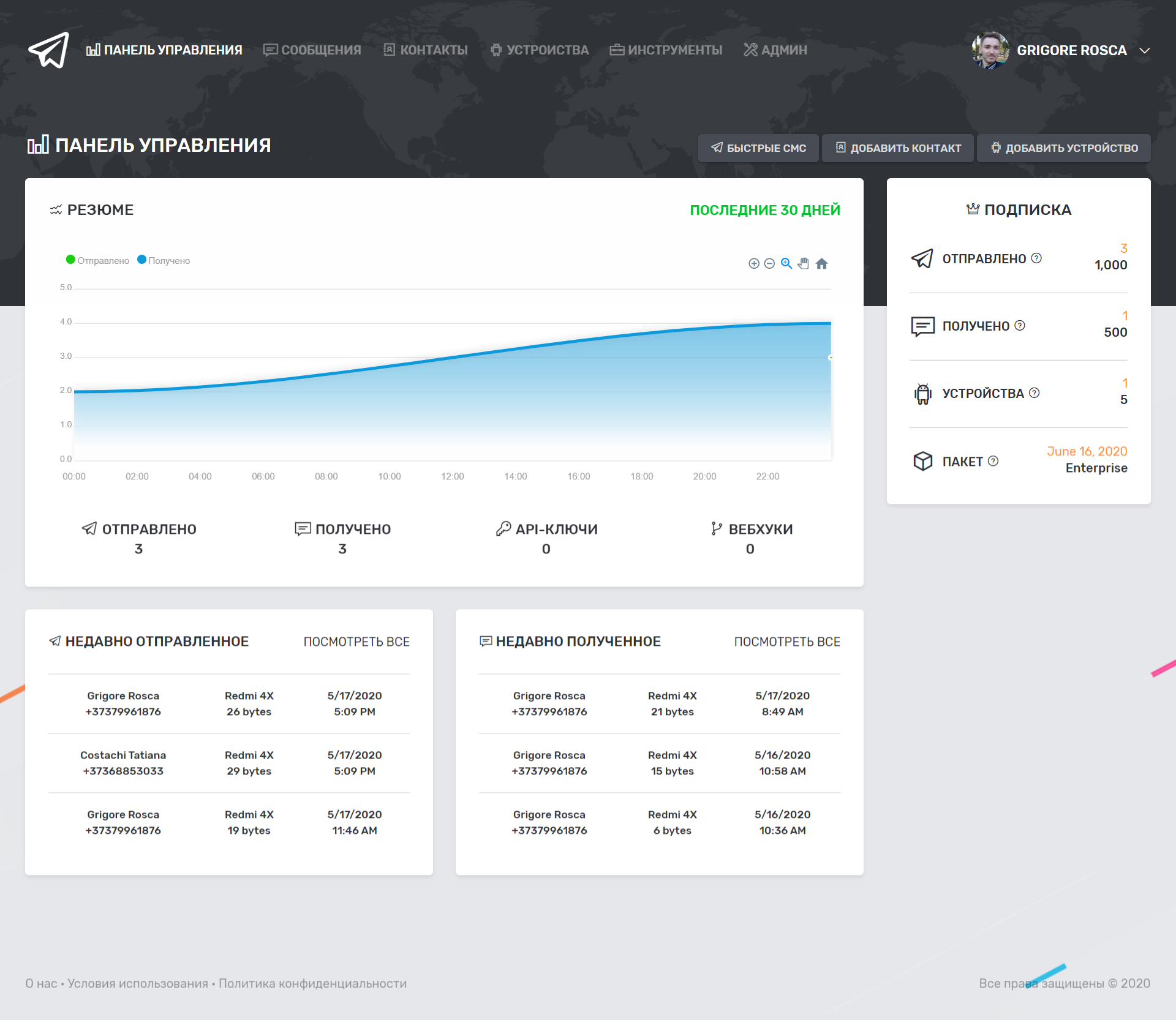Activate the hand panning tool

pos(804,264)
